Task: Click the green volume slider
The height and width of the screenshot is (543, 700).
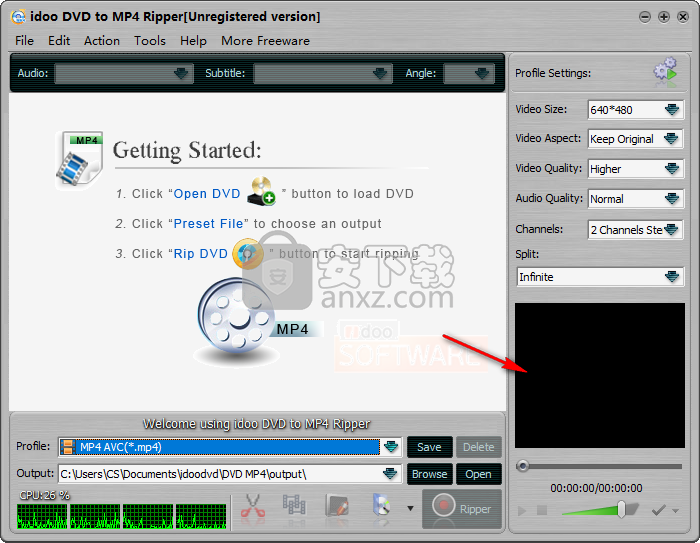Action: [x=600, y=510]
